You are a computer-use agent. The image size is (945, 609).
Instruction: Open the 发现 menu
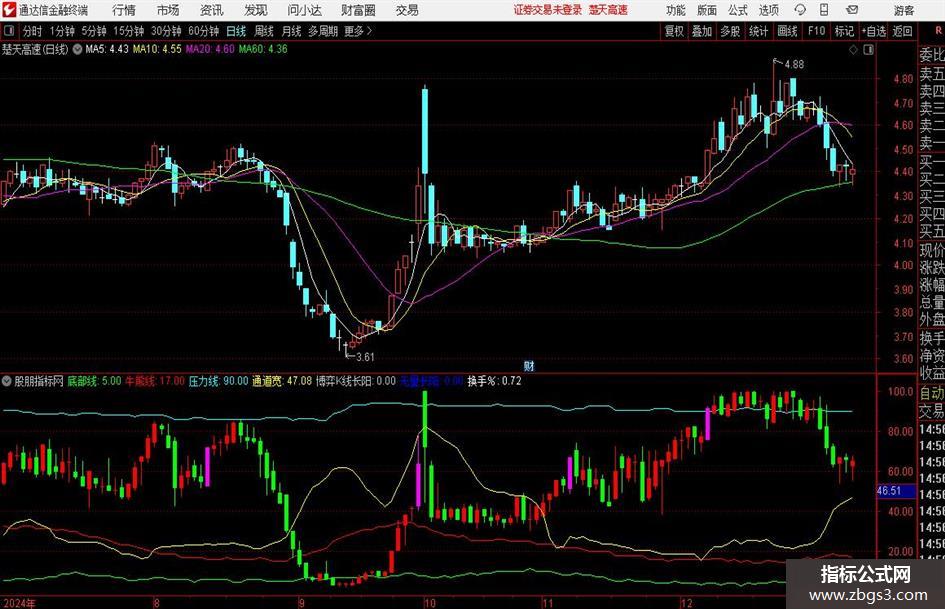[x=256, y=10]
